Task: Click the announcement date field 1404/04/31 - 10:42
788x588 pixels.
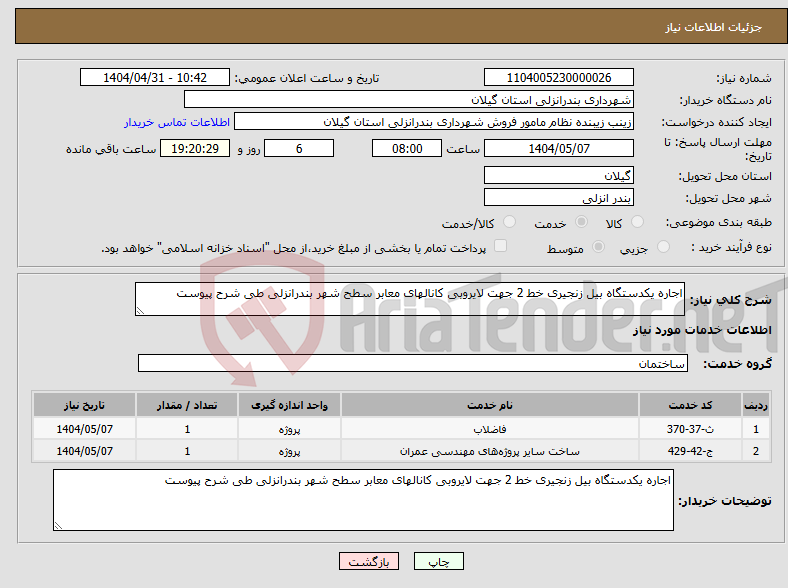Action: (x=155, y=77)
